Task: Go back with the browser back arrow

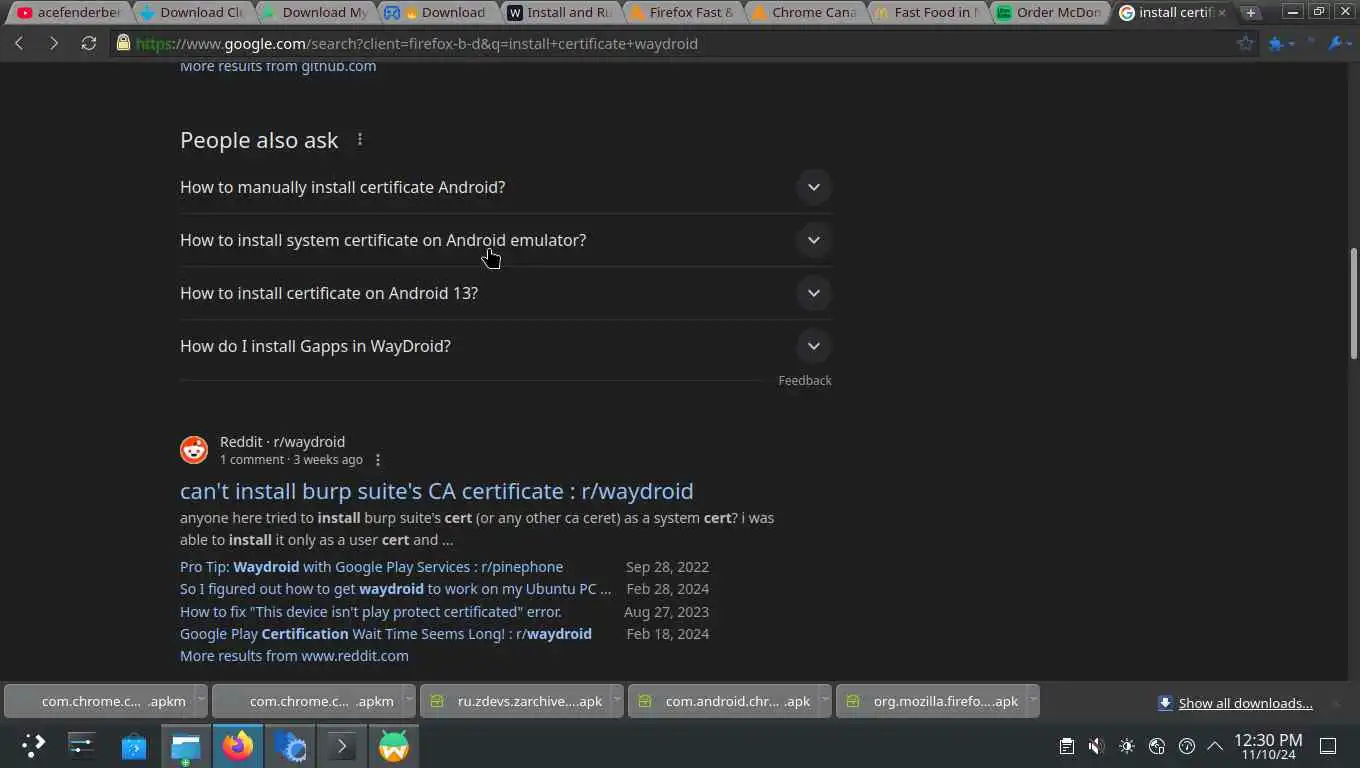Action: (x=19, y=43)
